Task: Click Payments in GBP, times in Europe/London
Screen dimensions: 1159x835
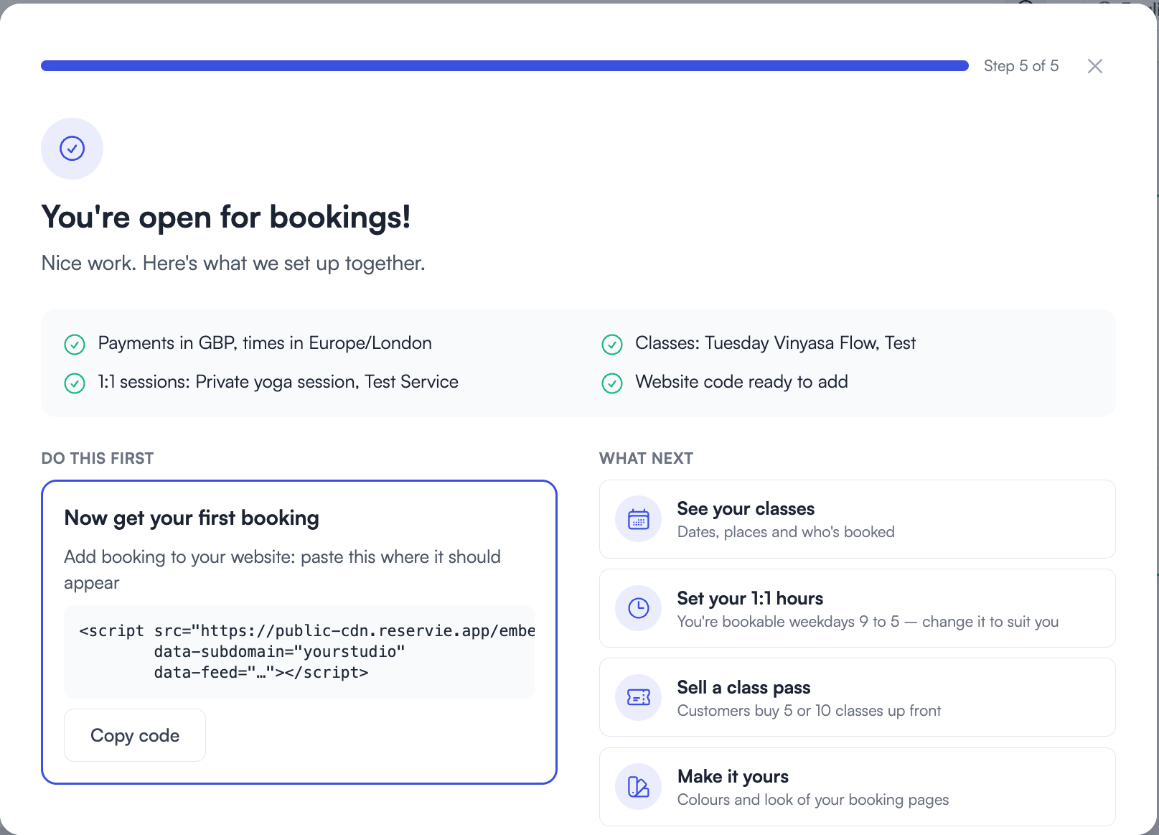Action: point(265,343)
